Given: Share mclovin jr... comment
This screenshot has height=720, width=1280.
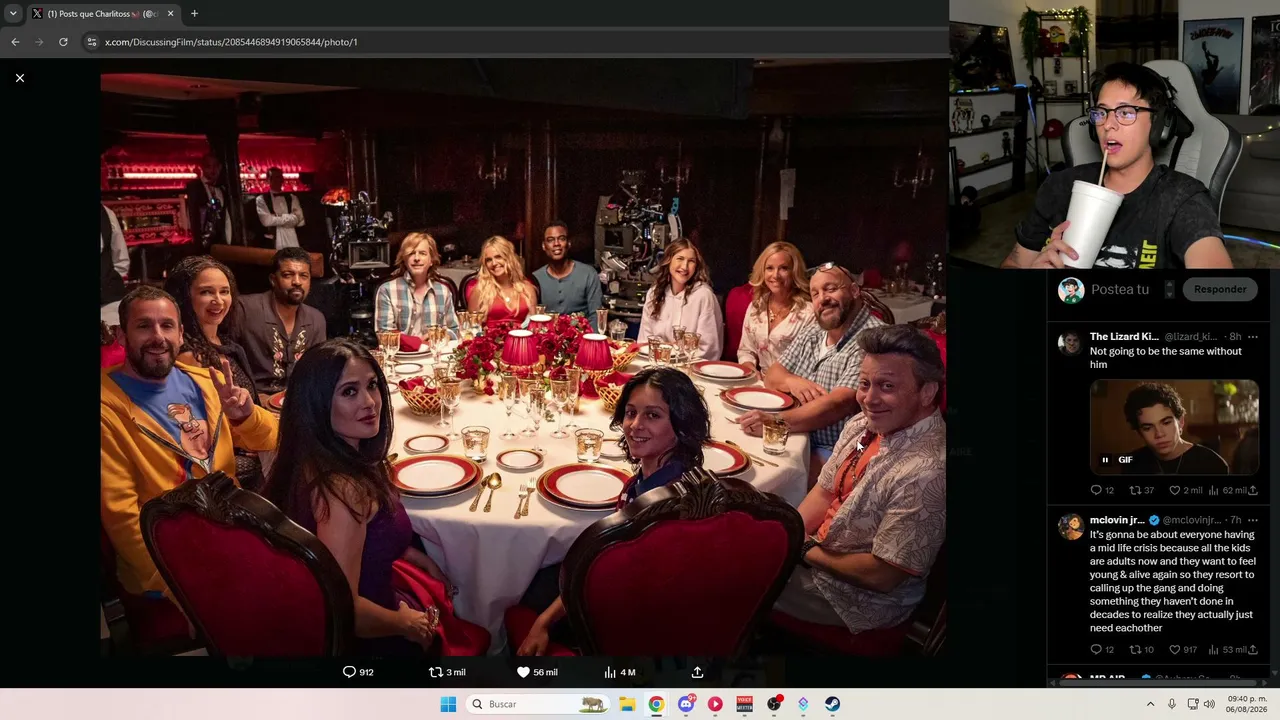Looking at the screenshot, I should point(1253,650).
